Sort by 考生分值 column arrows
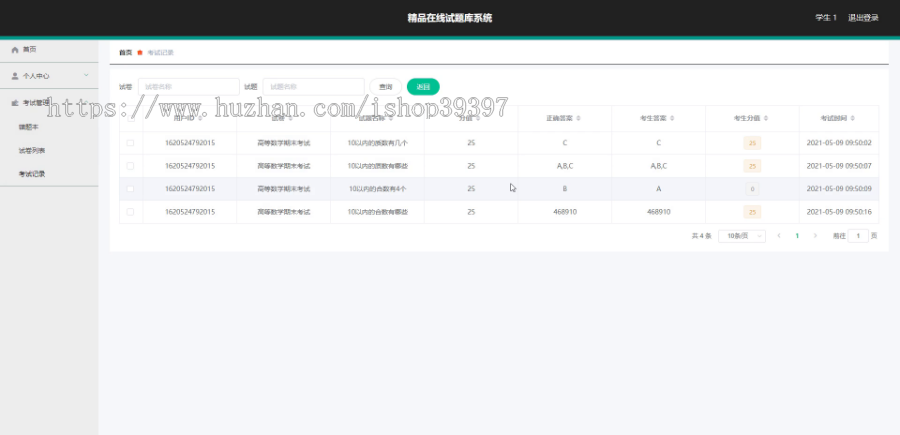The image size is (900, 435). click(766, 118)
